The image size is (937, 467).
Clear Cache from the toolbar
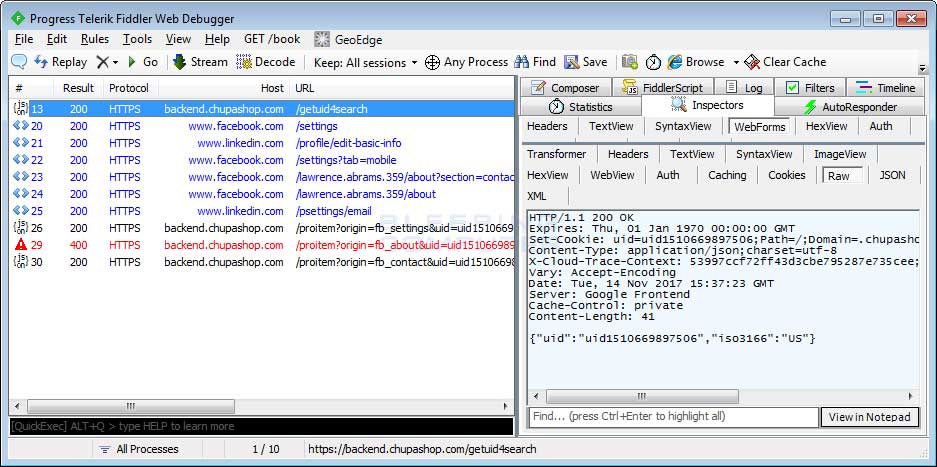[785, 62]
